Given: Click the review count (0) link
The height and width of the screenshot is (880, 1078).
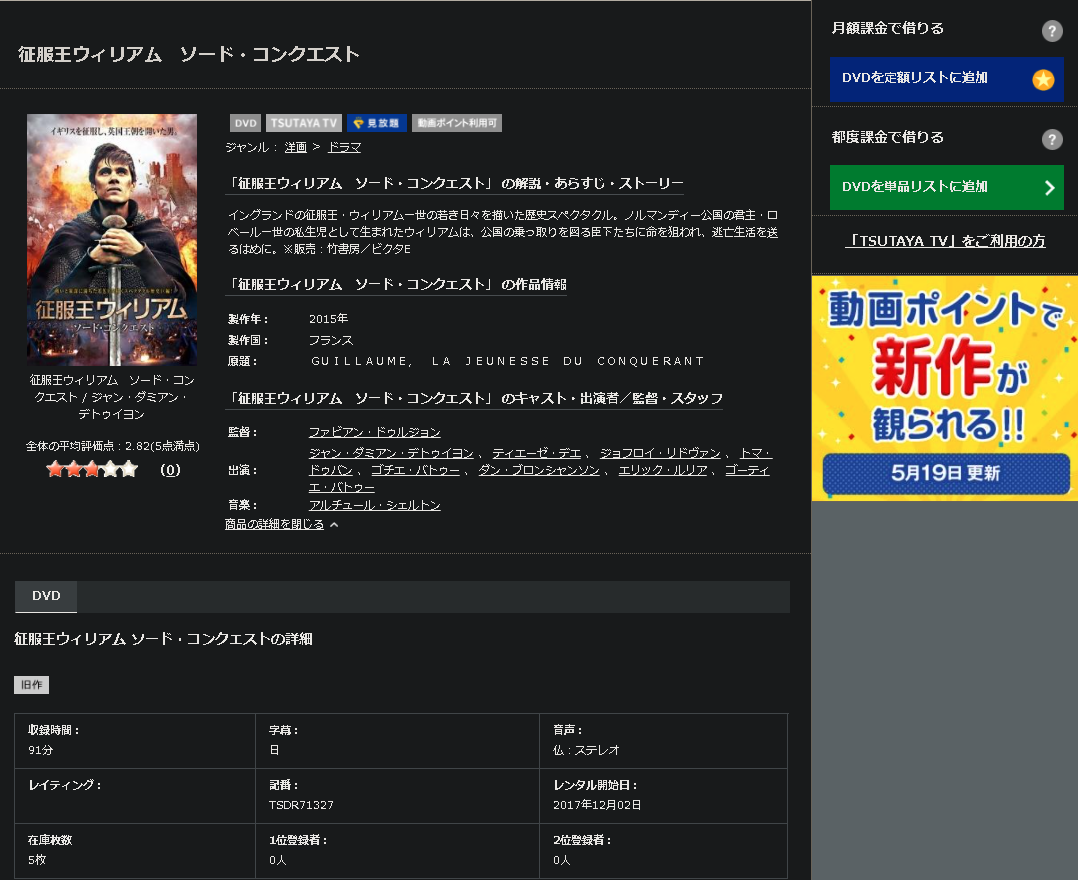Looking at the screenshot, I should click(x=170, y=470).
